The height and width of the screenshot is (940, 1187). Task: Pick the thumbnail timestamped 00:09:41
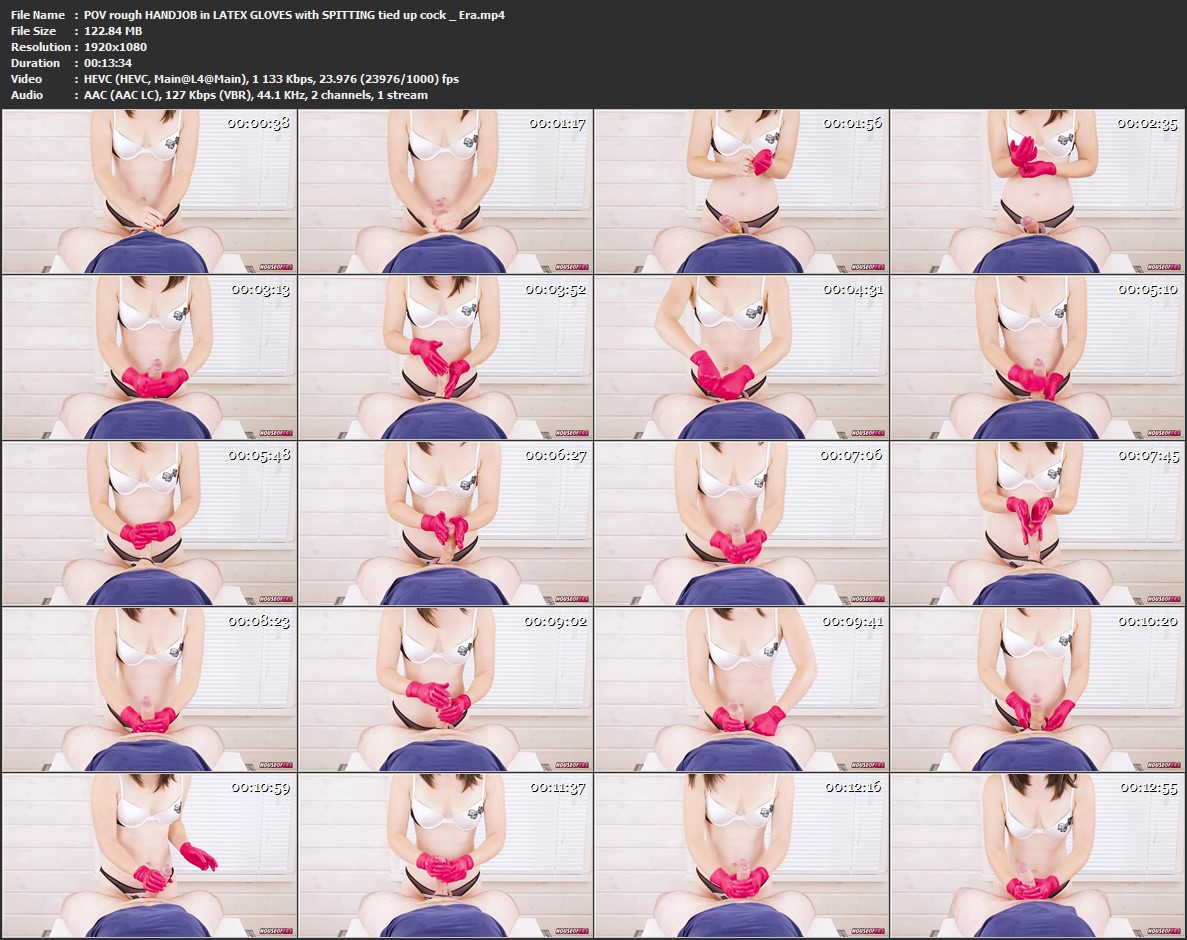click(x=741, y=689)
